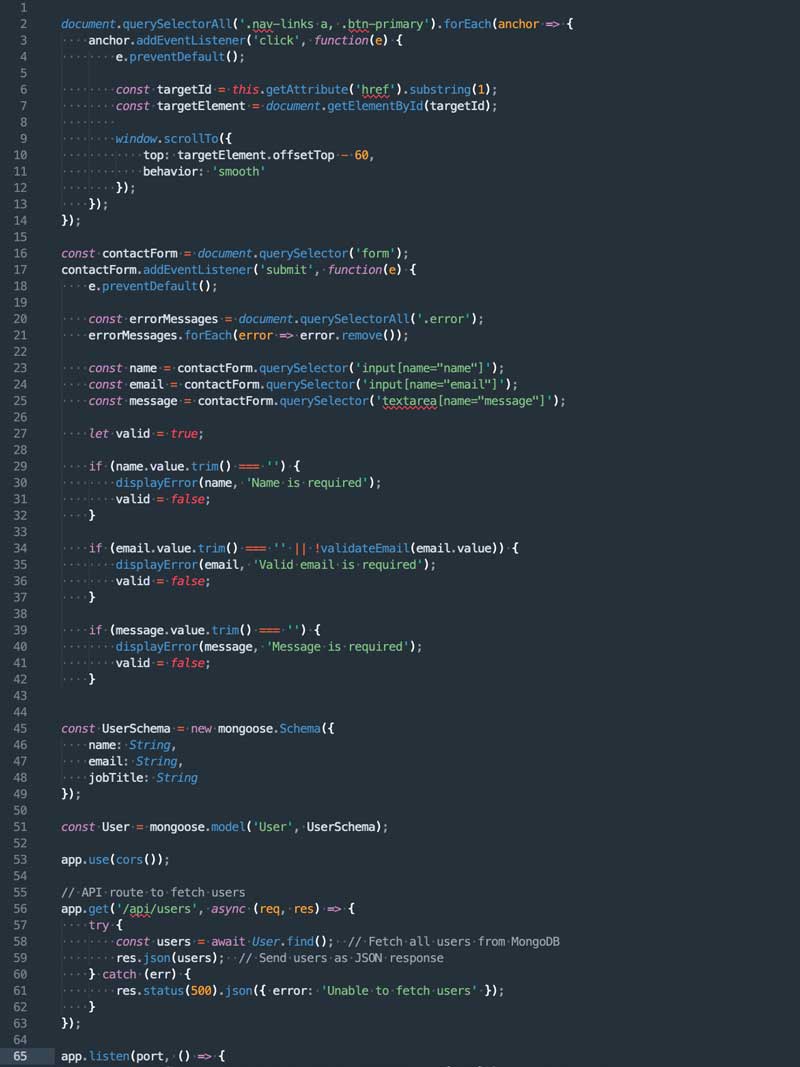Screen dimensions: 800x1067
Task: Click the 'input[name="name"]' selector on line 23
Action: tap(422, 368)
